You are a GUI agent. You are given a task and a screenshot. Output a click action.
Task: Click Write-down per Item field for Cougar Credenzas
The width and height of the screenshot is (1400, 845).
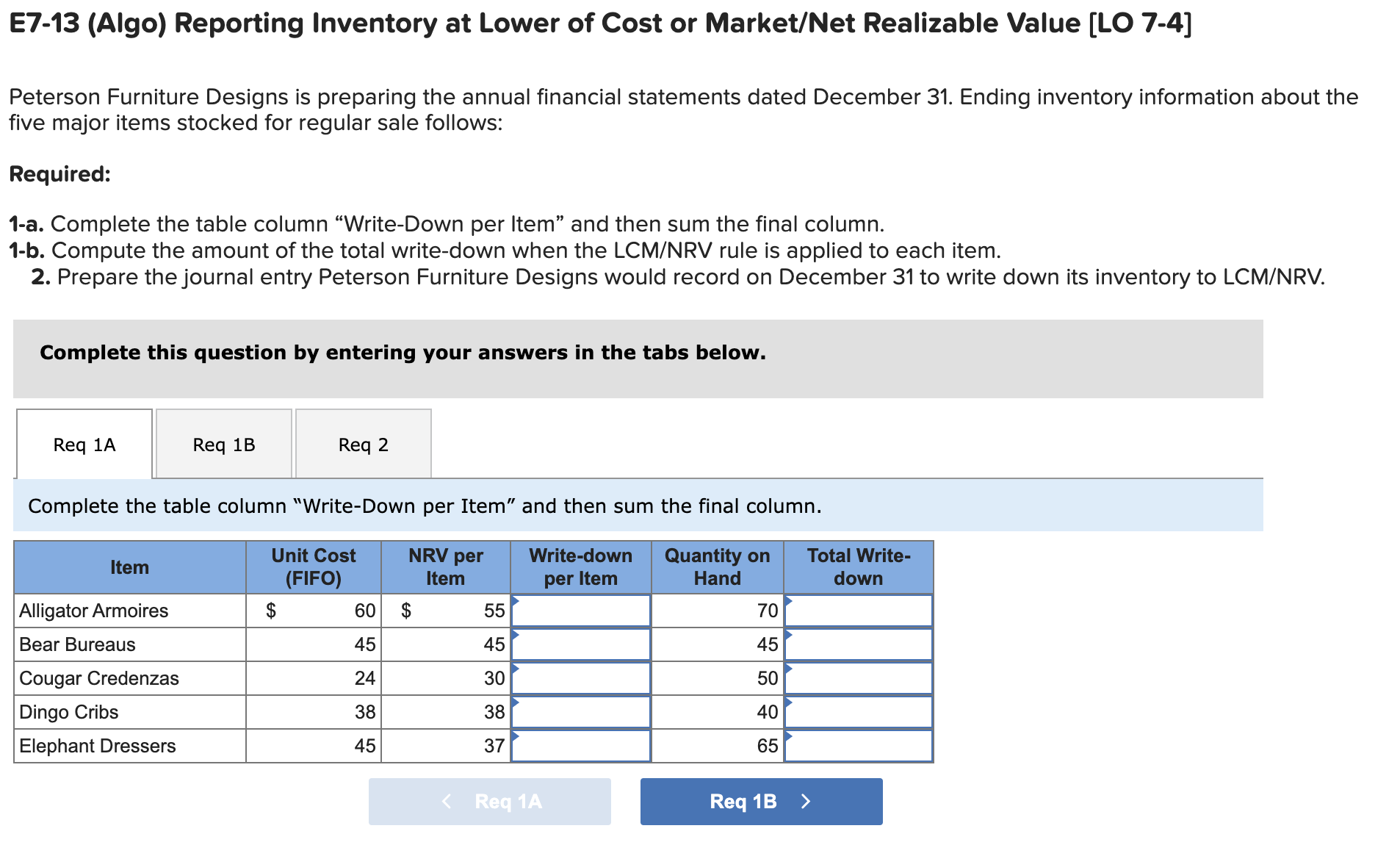click(x=580, y=677)
